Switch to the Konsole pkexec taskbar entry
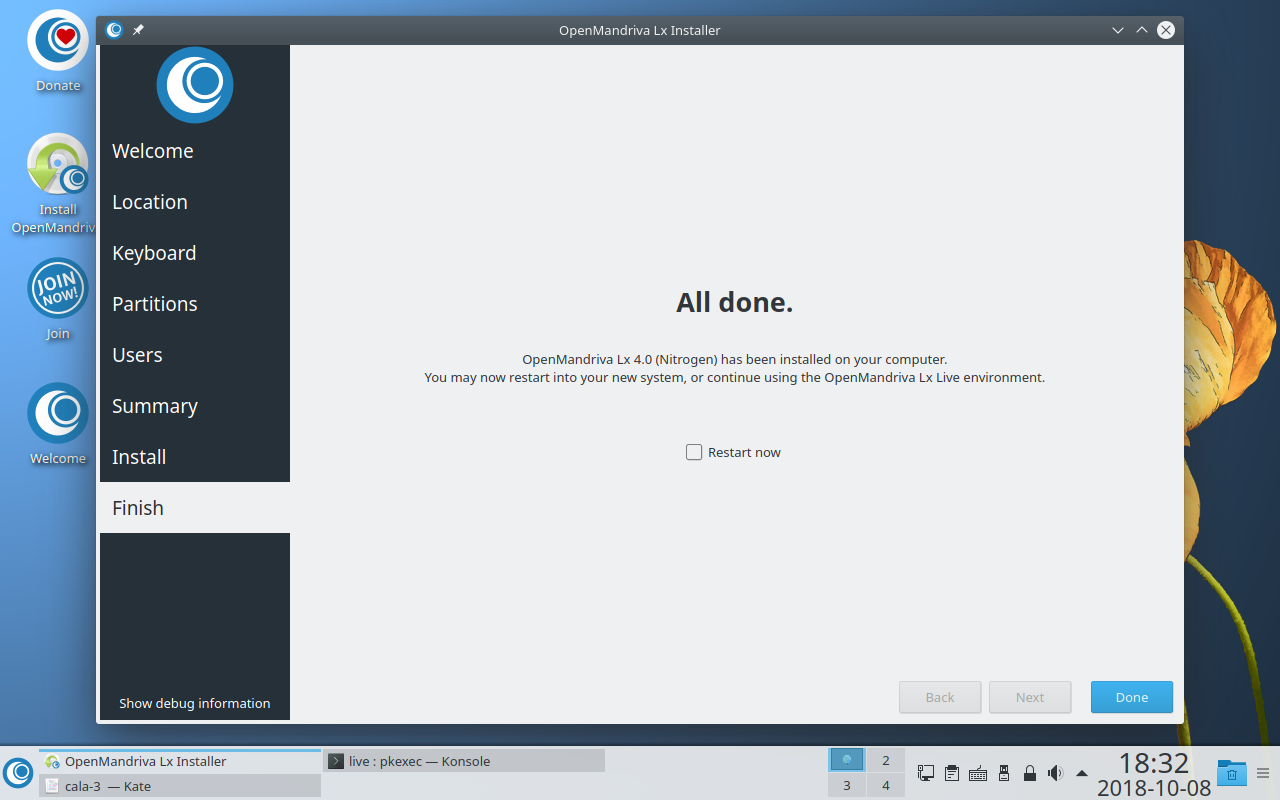Viewport: 1280px width, 800px height. click(465, 761)
